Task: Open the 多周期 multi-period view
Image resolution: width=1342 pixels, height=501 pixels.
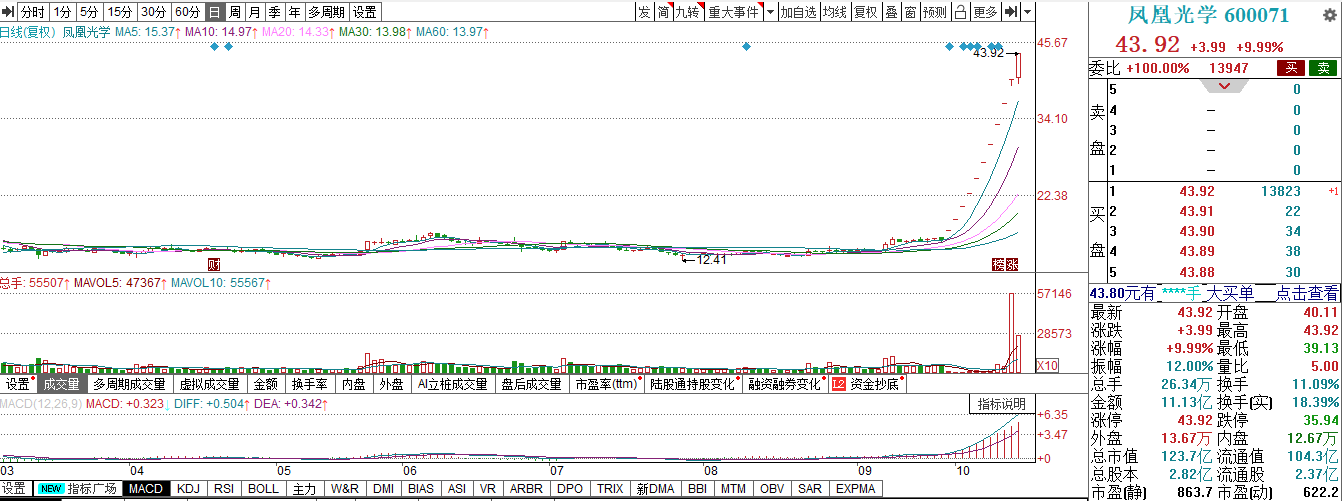Action: click(x=326, y=12)
